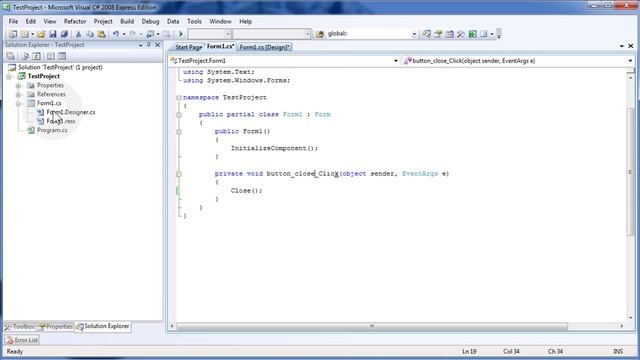
Task: Open the button_close_Click members dropdown
Action: [630, 61]
